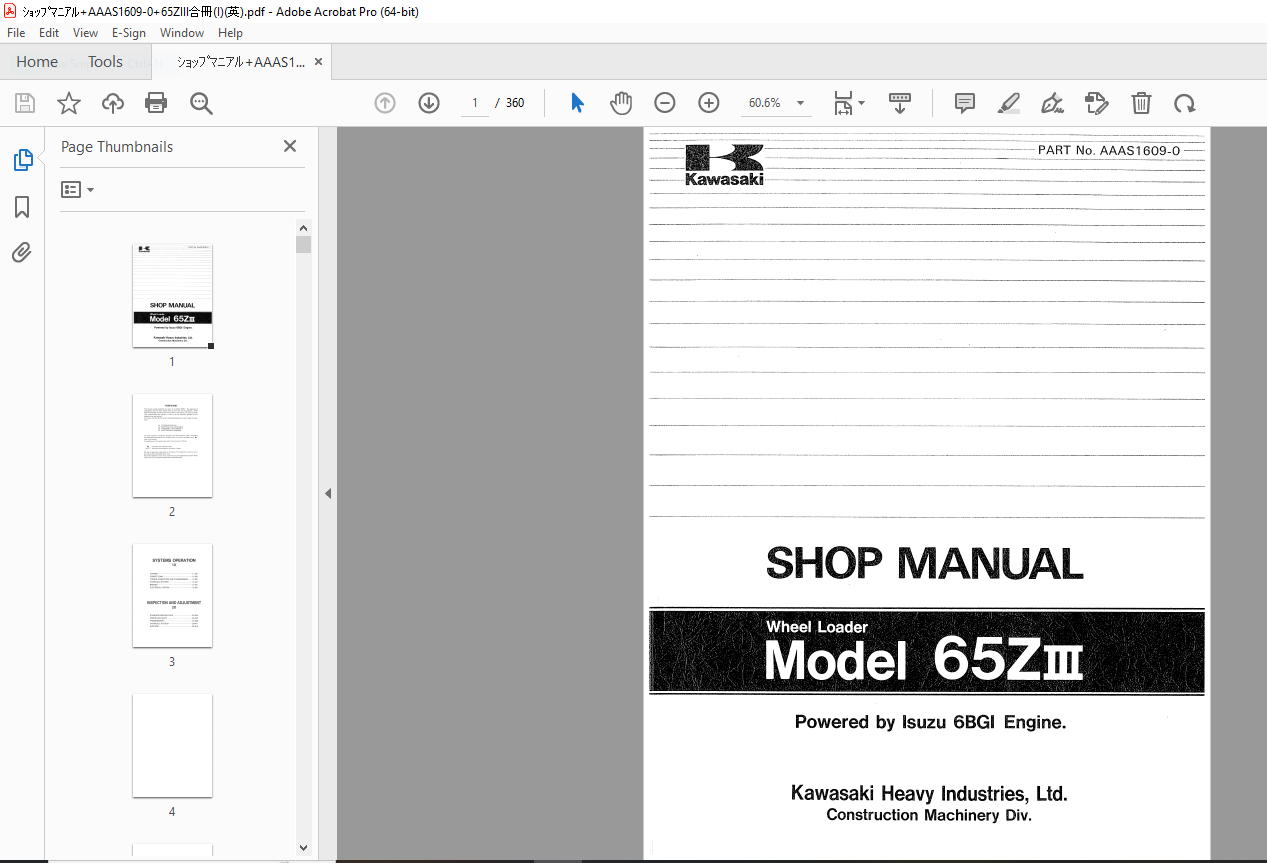
Task: Open the Add comment tool
Action: coord(965,103)
